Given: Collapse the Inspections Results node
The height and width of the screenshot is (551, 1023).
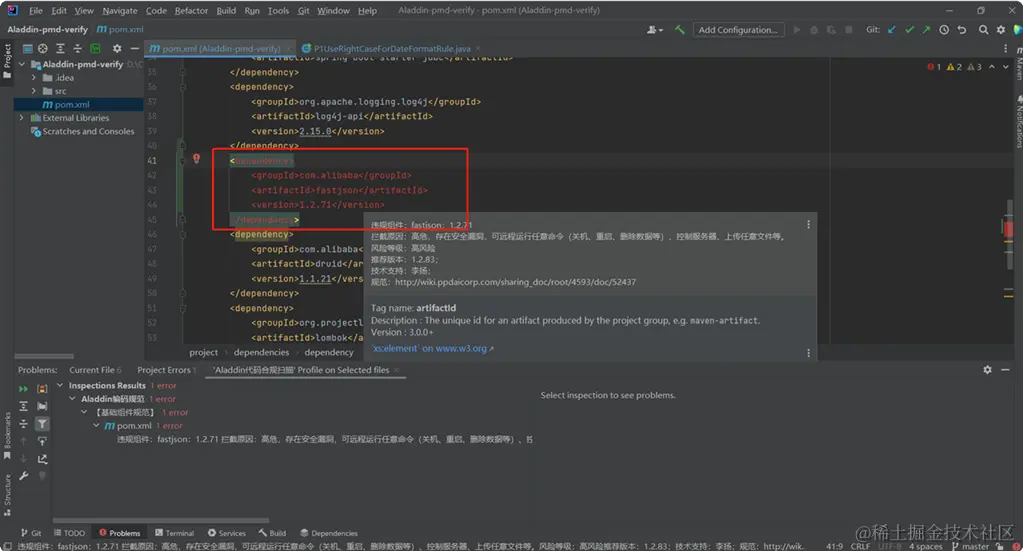Looking at the screenshot, I should (x=60, y=385).
